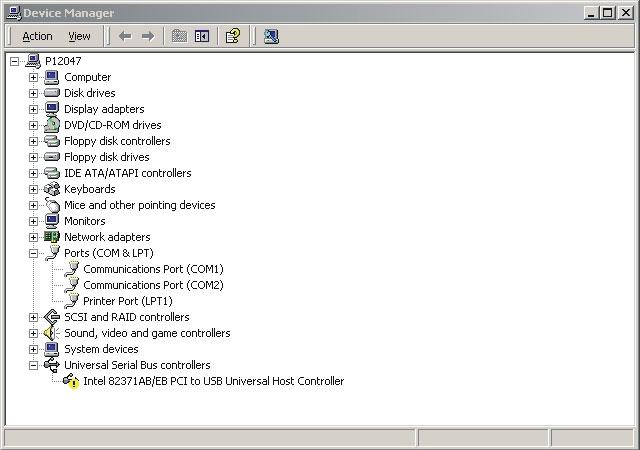640x450 pixels.
Task: Click the Back arrow toolbar icon
Action: point(125,36)
